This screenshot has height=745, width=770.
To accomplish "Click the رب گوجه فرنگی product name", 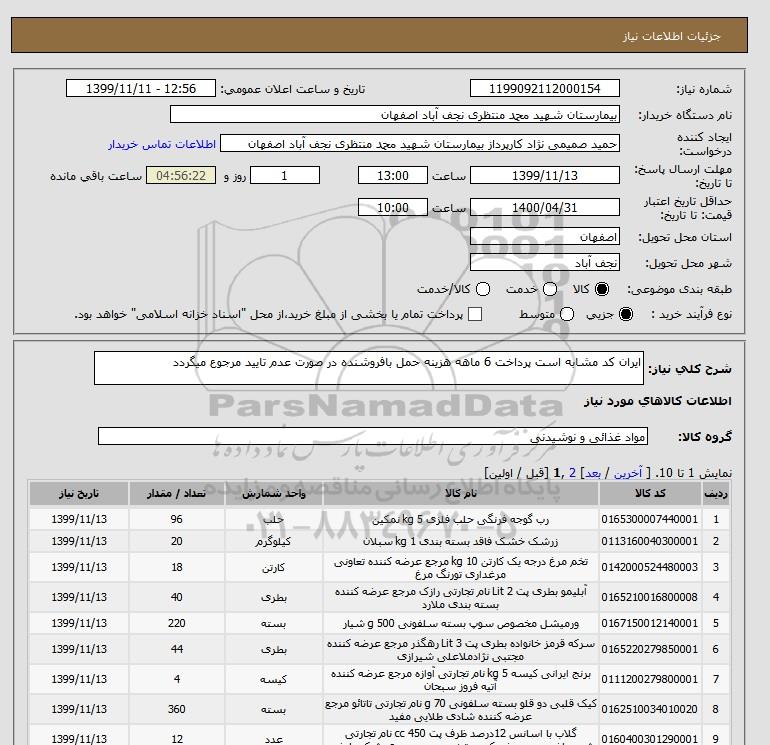I will (461, 520).
